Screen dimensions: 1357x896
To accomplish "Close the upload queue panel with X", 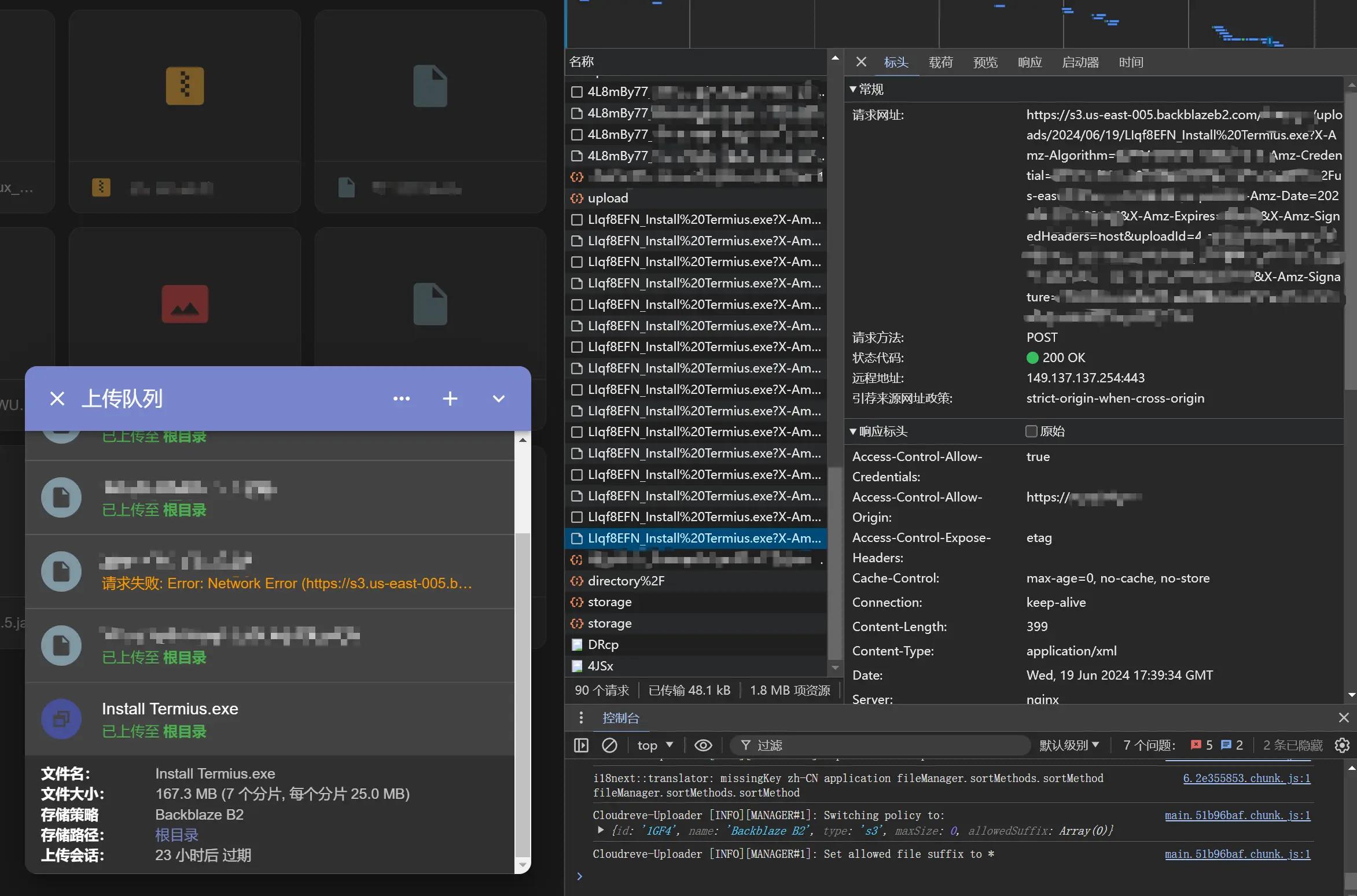I will click(57, 399).
